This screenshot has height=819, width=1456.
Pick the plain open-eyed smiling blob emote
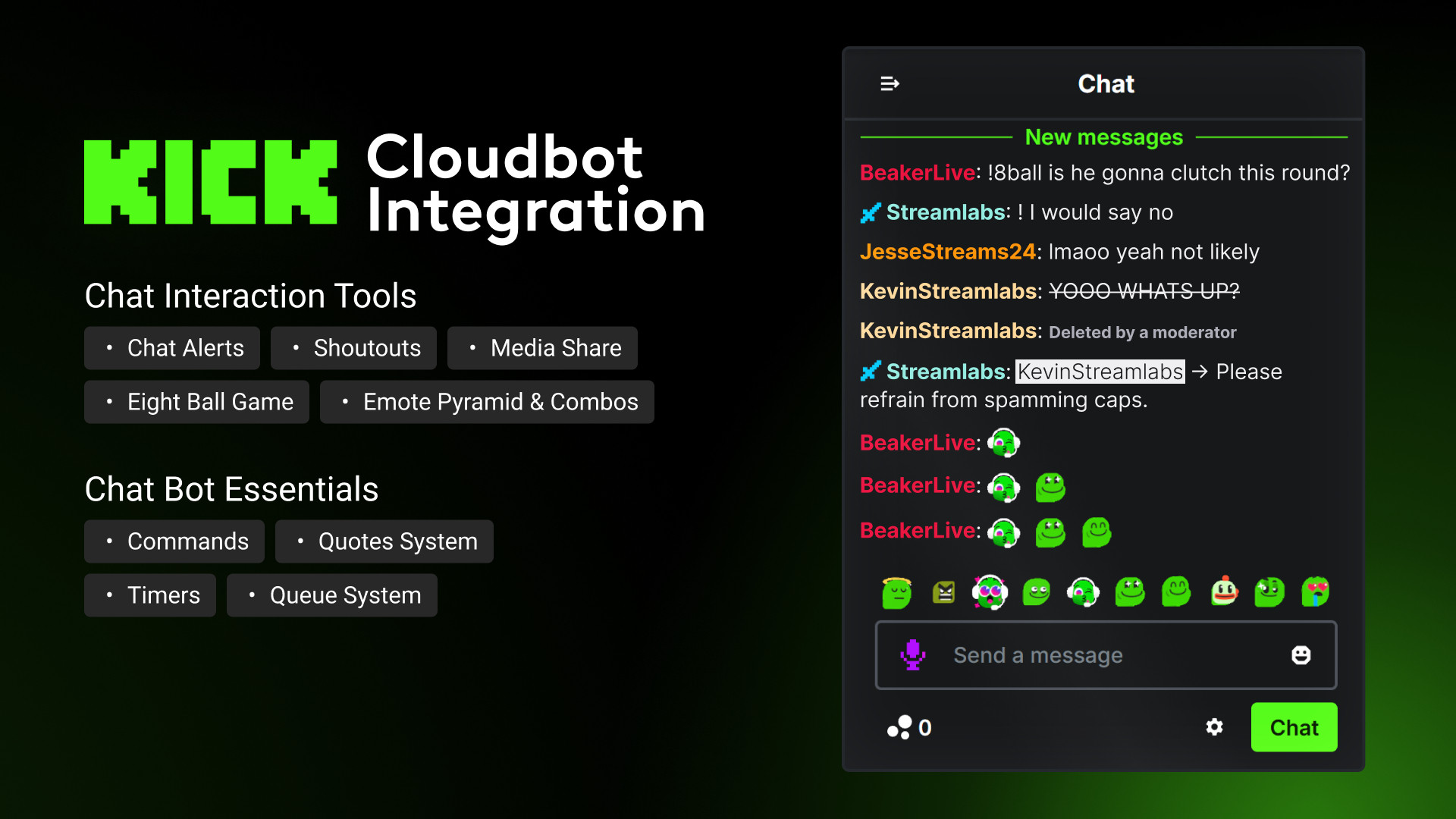pos(1036,591)
